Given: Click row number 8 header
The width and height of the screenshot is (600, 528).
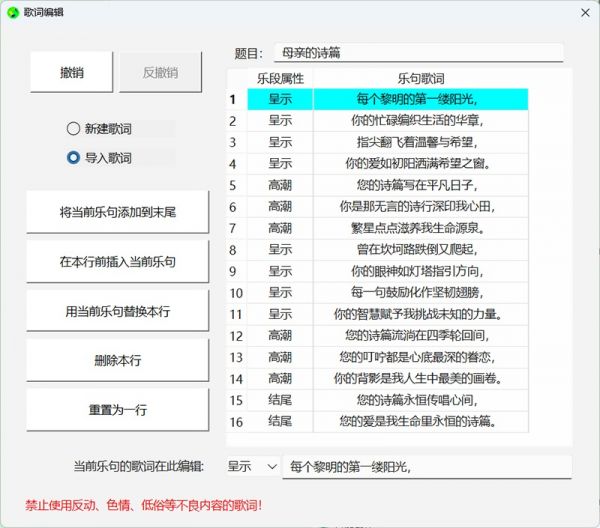Looking at the screenshot, I should pos(237,250).
